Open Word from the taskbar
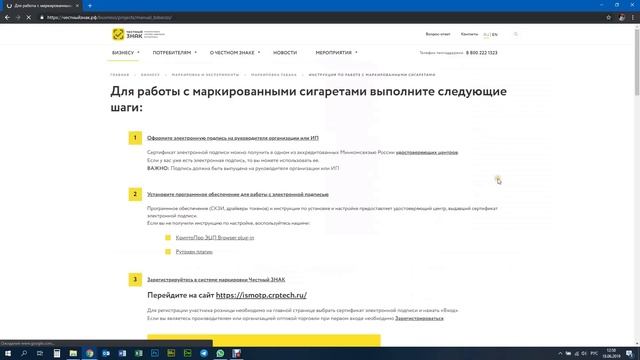The image size is (640, 360). [122, 353]
